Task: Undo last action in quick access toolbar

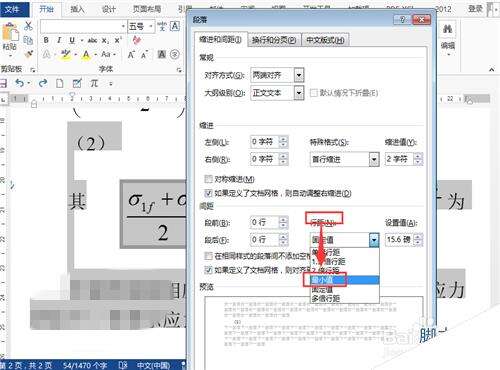Action: tap(19, 83)
